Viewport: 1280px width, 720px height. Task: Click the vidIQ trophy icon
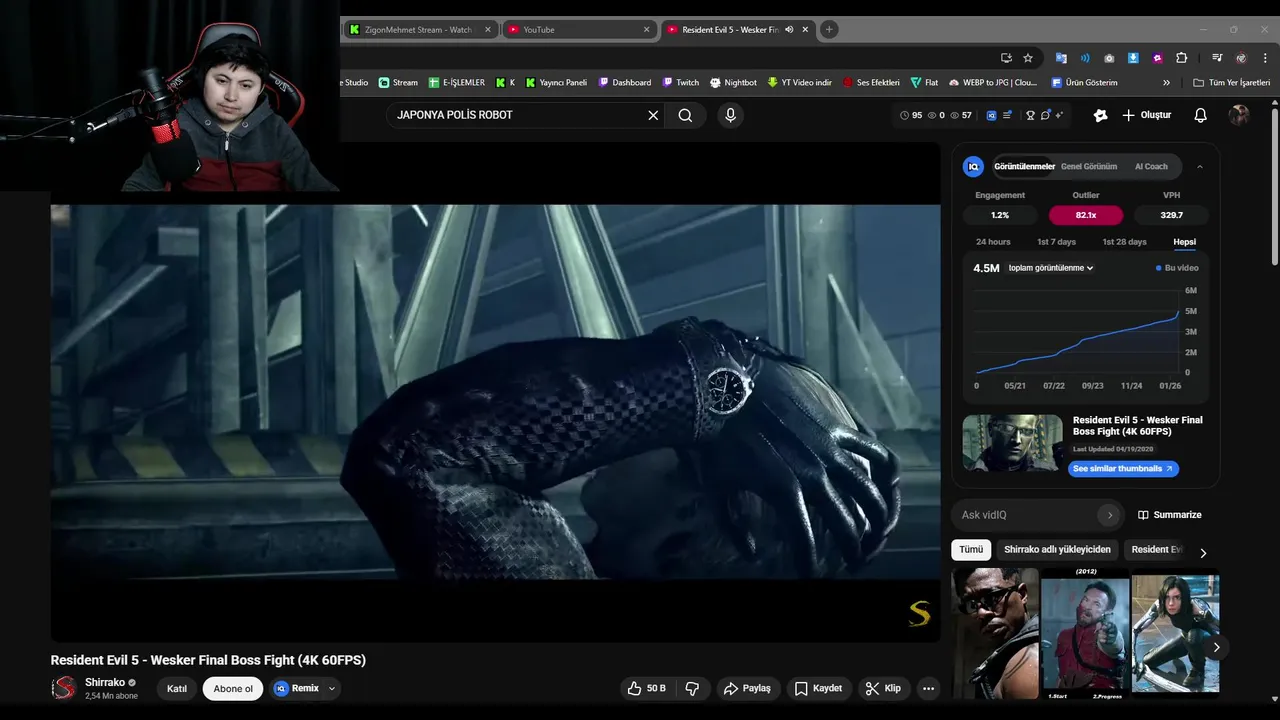(1030, 115)
